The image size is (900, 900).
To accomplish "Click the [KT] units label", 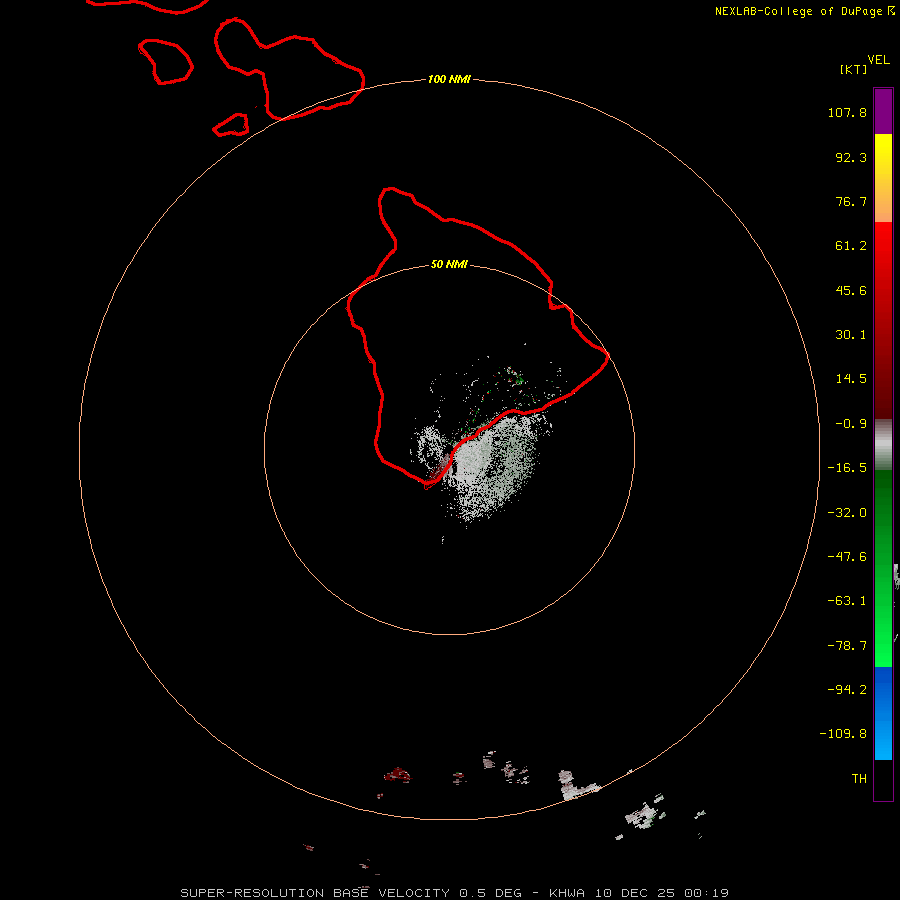I will click(854, 69).
